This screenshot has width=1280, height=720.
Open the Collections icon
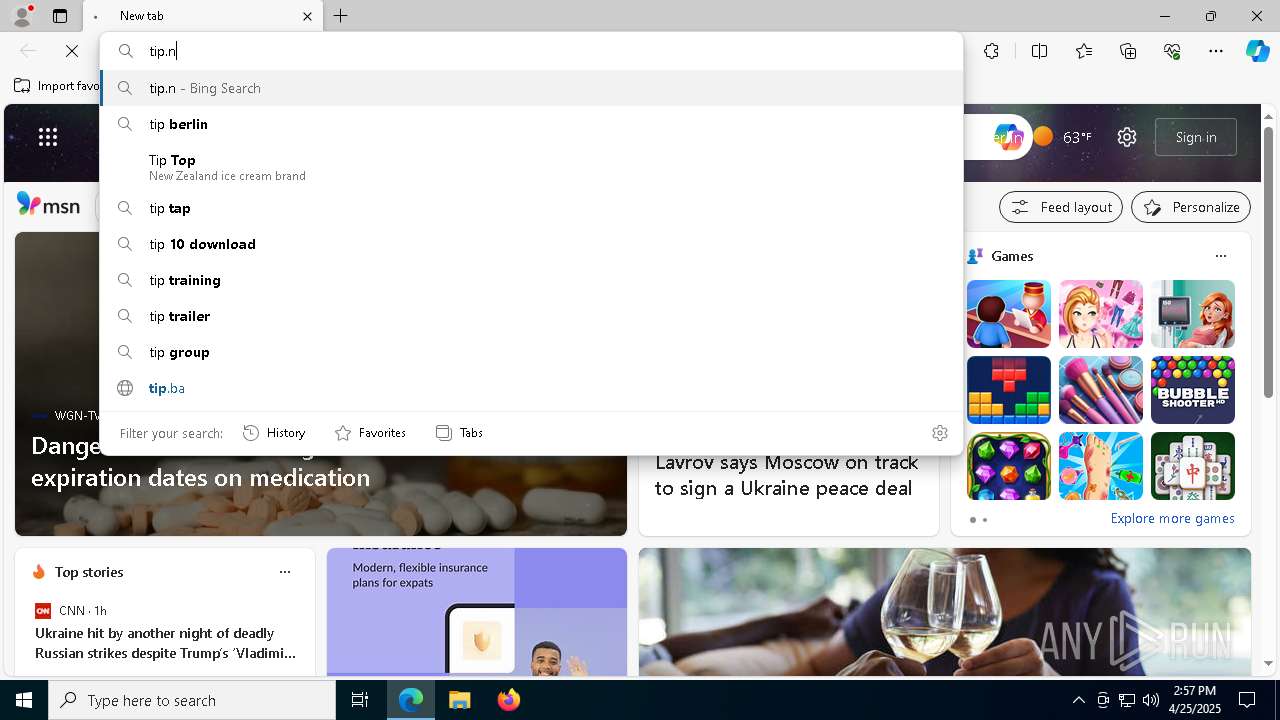(x=1128, y=51)
